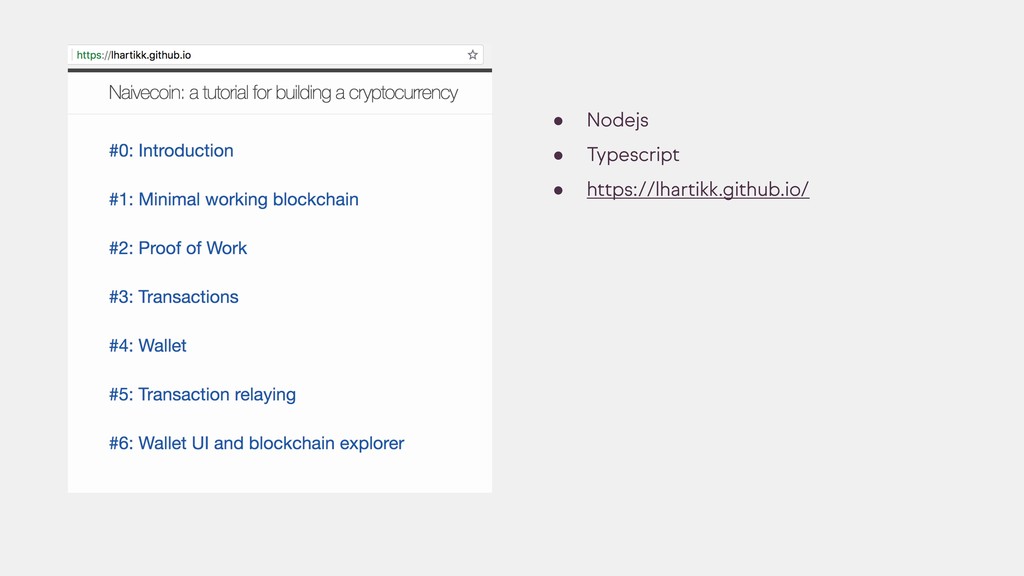Open #6: Wallet UI and blockchain explorer
1024x576 pixels.
pyautogui.click(x=256, y=443)
